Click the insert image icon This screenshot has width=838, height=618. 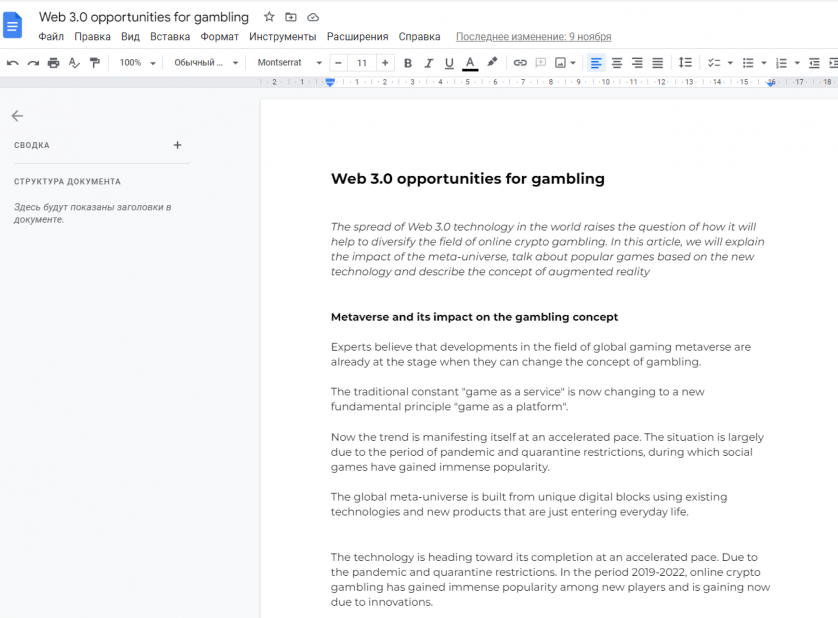point(560,63)
